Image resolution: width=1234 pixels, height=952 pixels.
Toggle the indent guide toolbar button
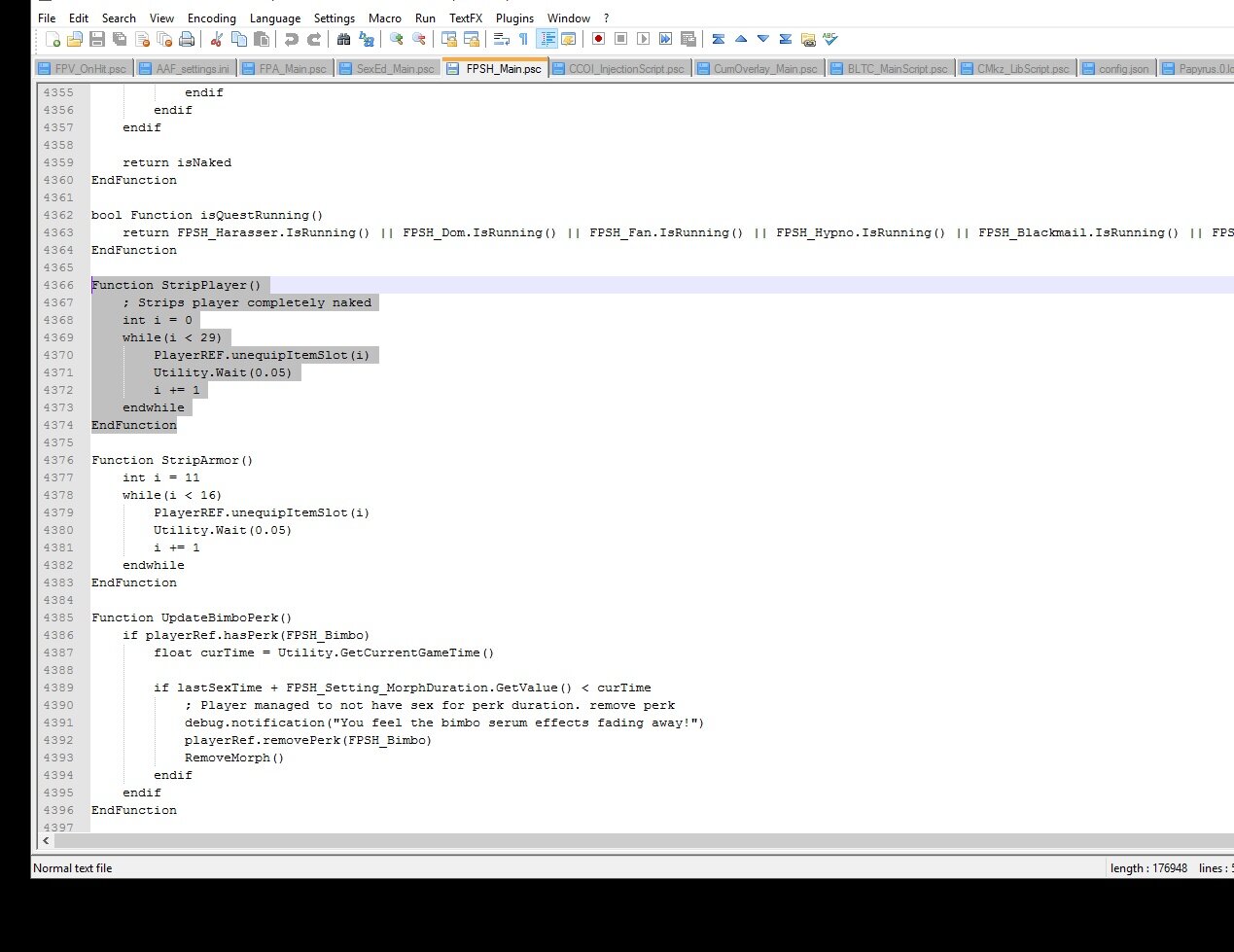[546, 39]
